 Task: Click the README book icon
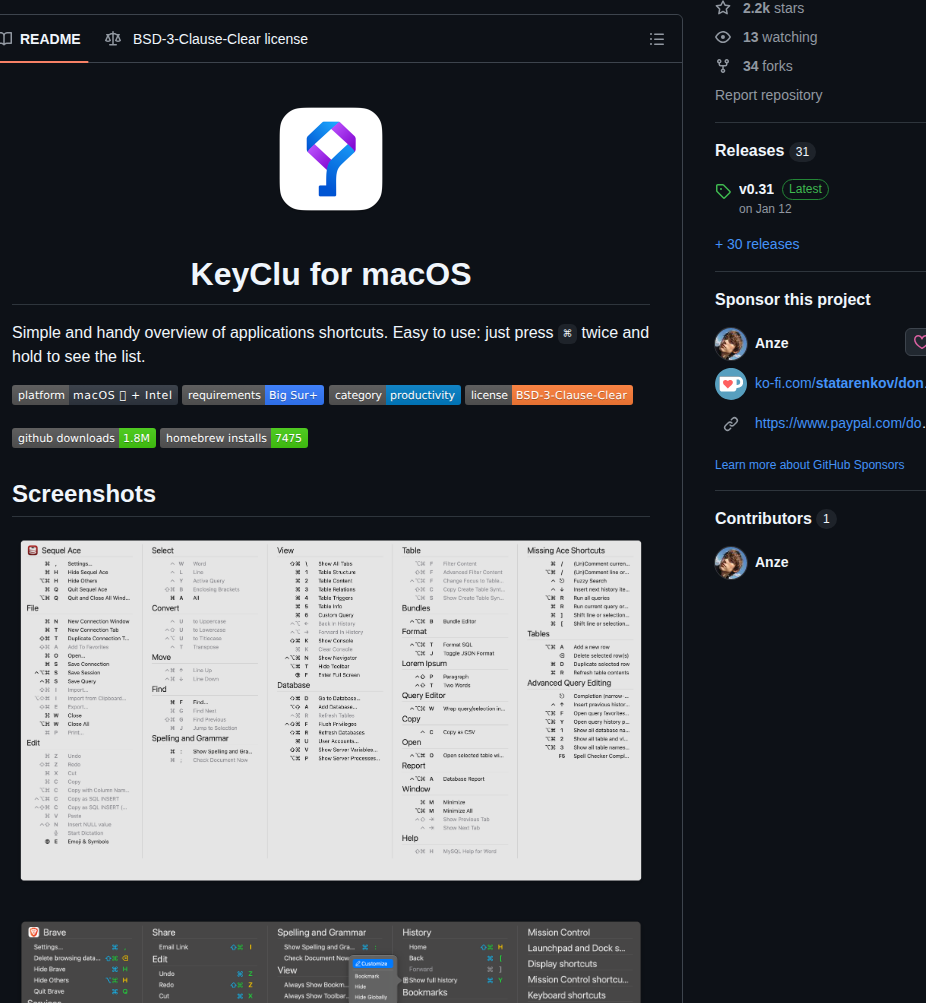pyautogui.click(x=6, y=39)
